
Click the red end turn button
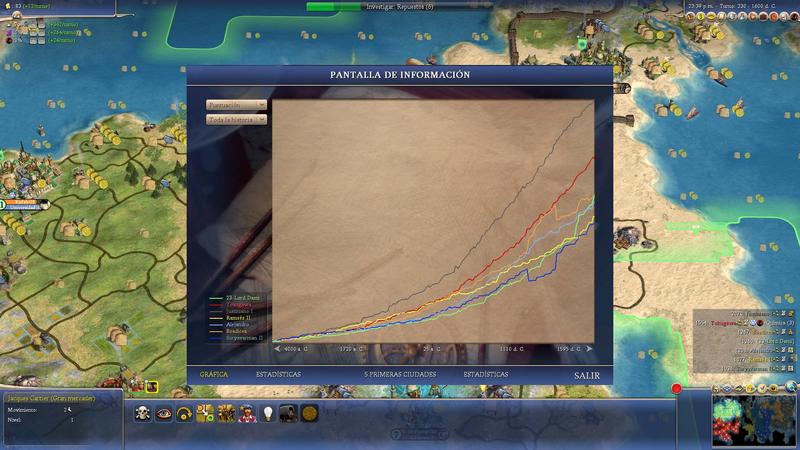(x=677, y=389)
